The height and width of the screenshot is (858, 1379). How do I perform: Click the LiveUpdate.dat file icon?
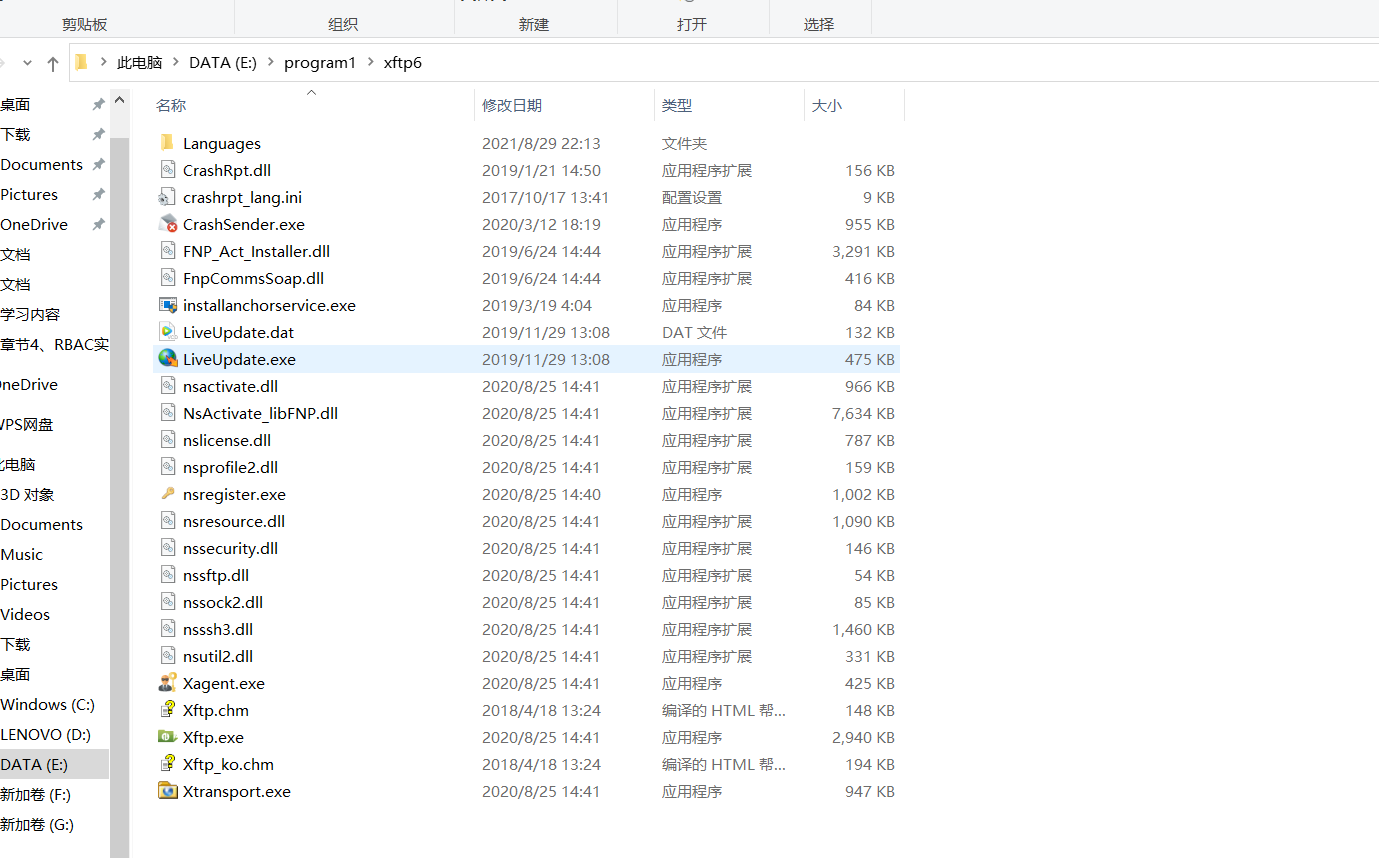[167, 332]
